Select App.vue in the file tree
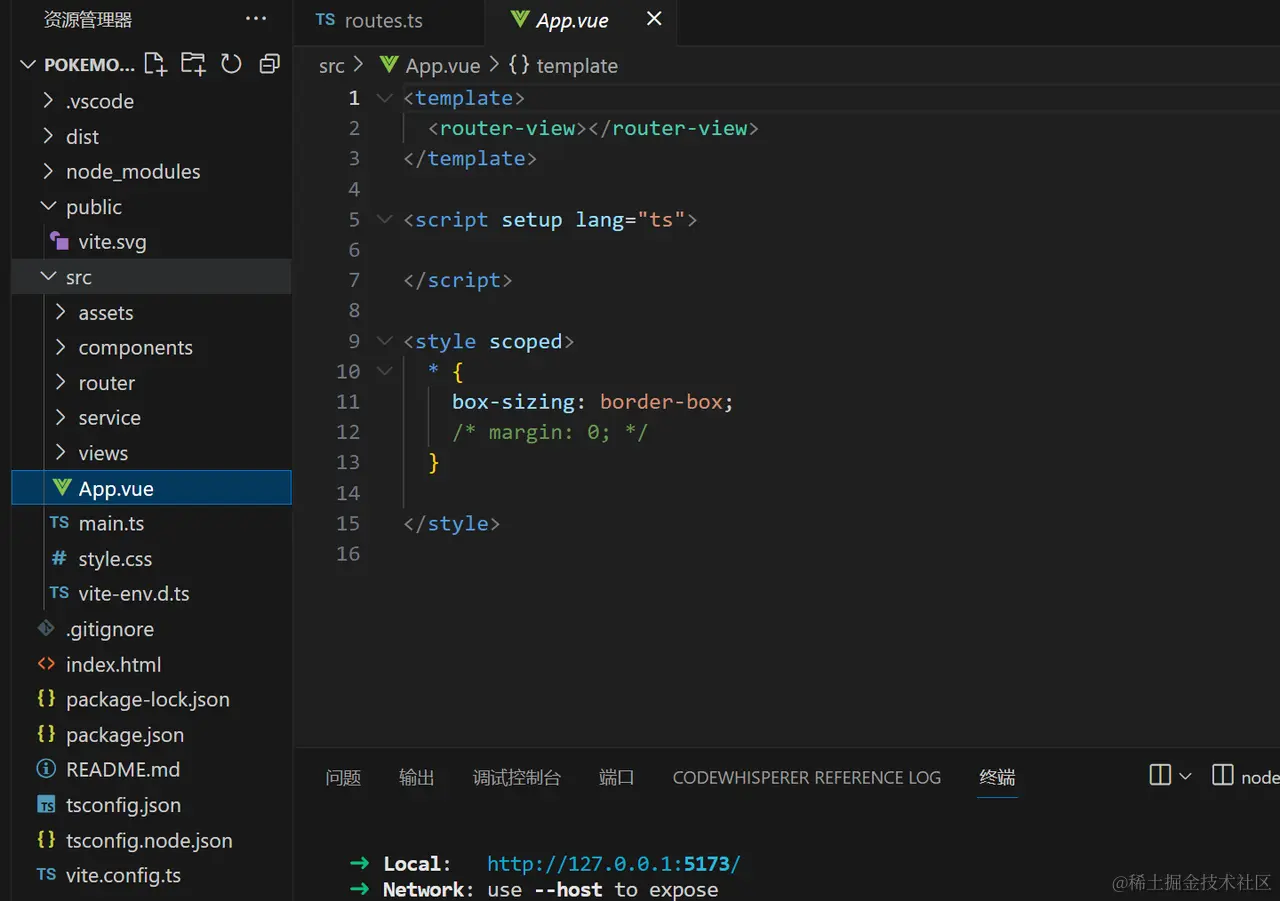1280x901 pixels. point(151,488)
